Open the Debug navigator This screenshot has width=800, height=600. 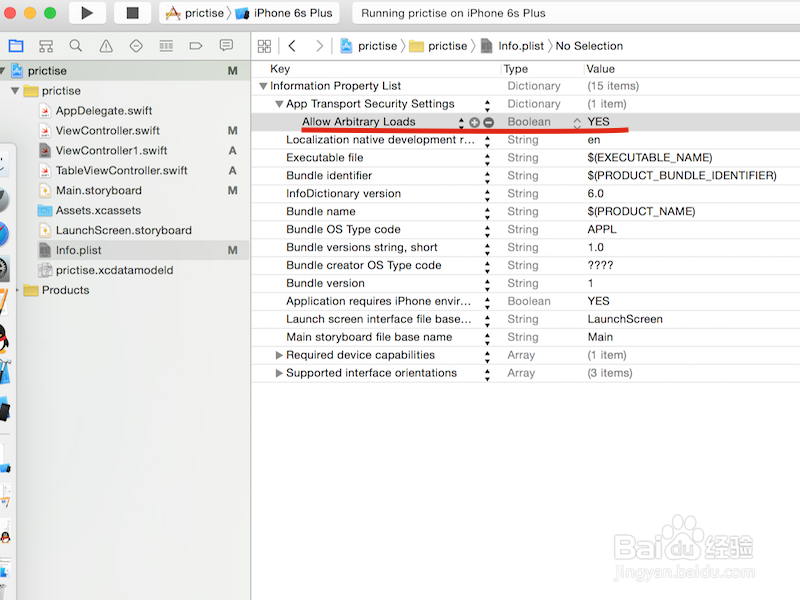coord(166,46)
